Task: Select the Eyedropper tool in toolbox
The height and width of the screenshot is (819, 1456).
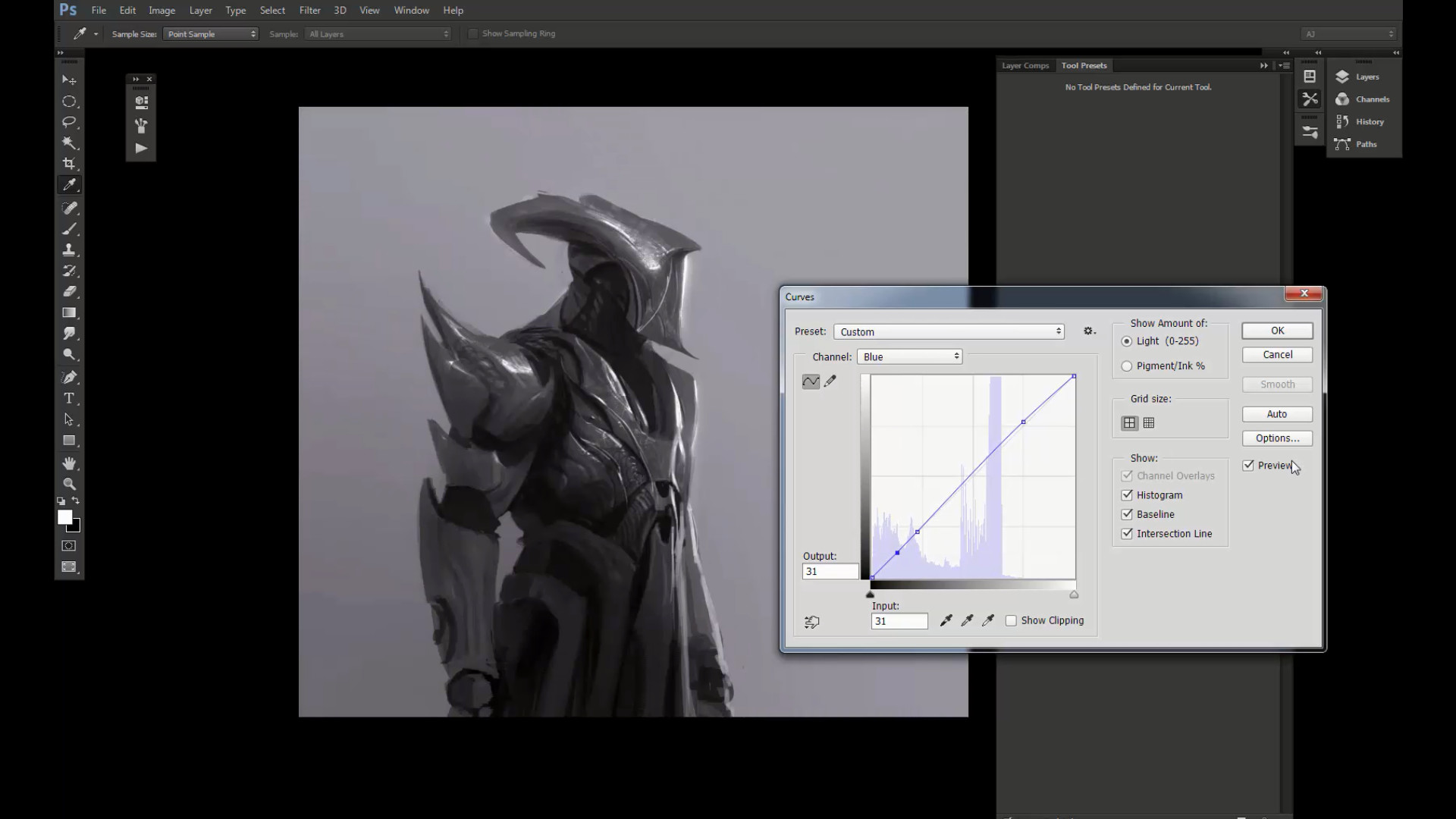Action: click(69, 184)
